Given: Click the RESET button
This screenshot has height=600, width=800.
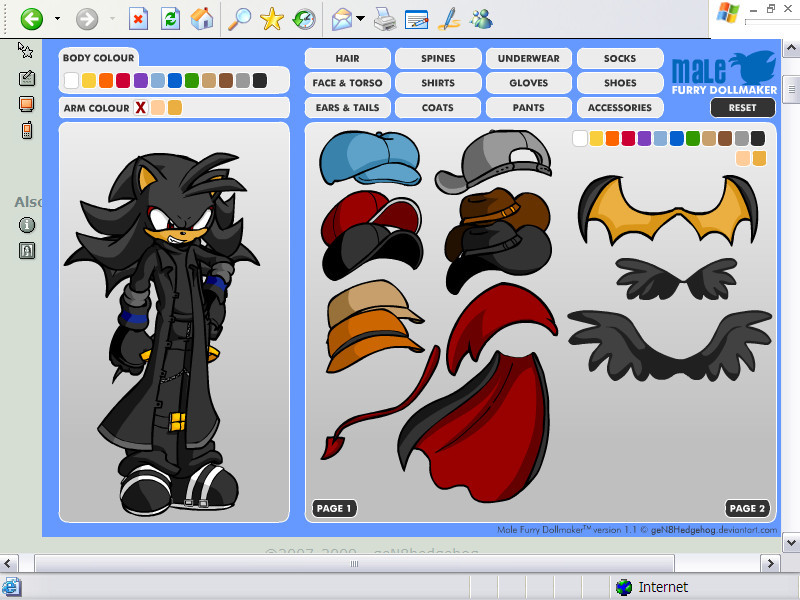Looking at the screenshot, I should click(x=742, y=108).
